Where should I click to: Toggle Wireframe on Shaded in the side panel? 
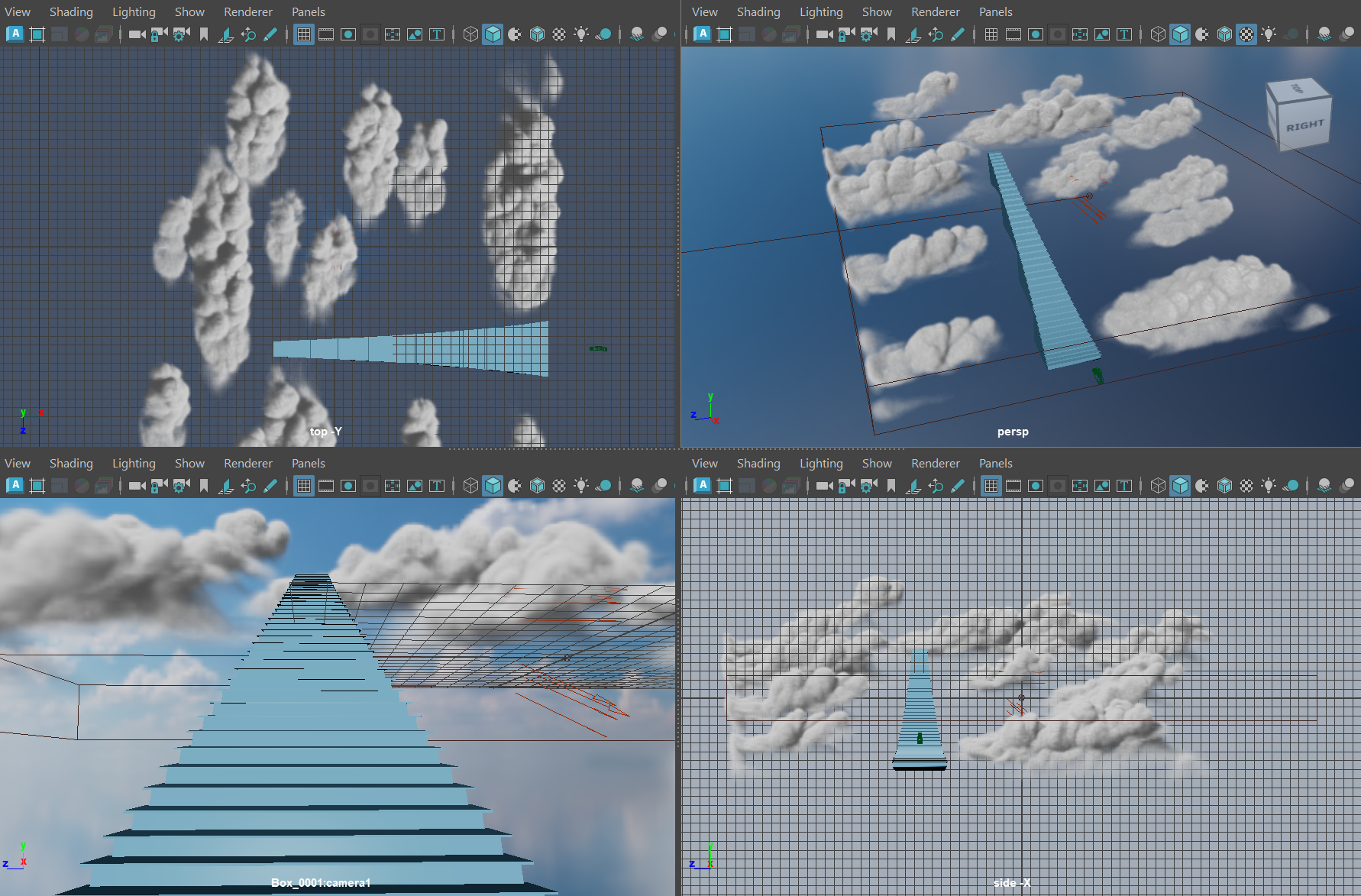(1224, 486)
